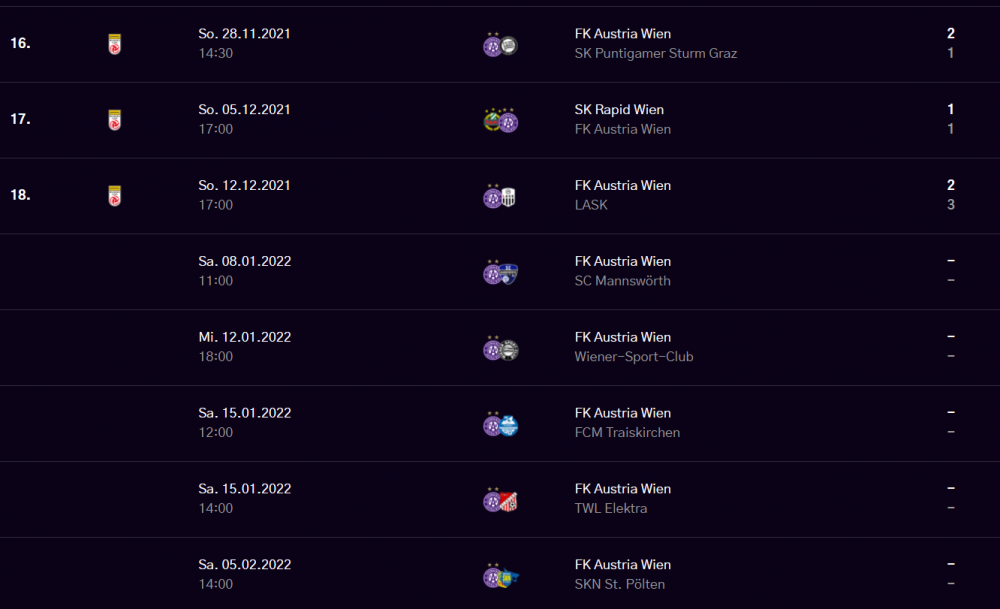Select the 05.12.2021 match date
This screenshot has width=1000, height=609.
[244, 110]
